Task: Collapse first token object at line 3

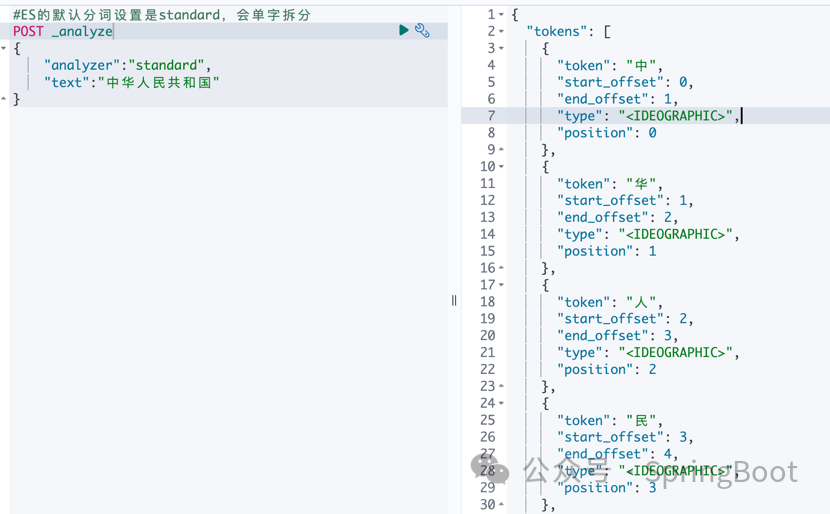Action: [x=501, y=48]
